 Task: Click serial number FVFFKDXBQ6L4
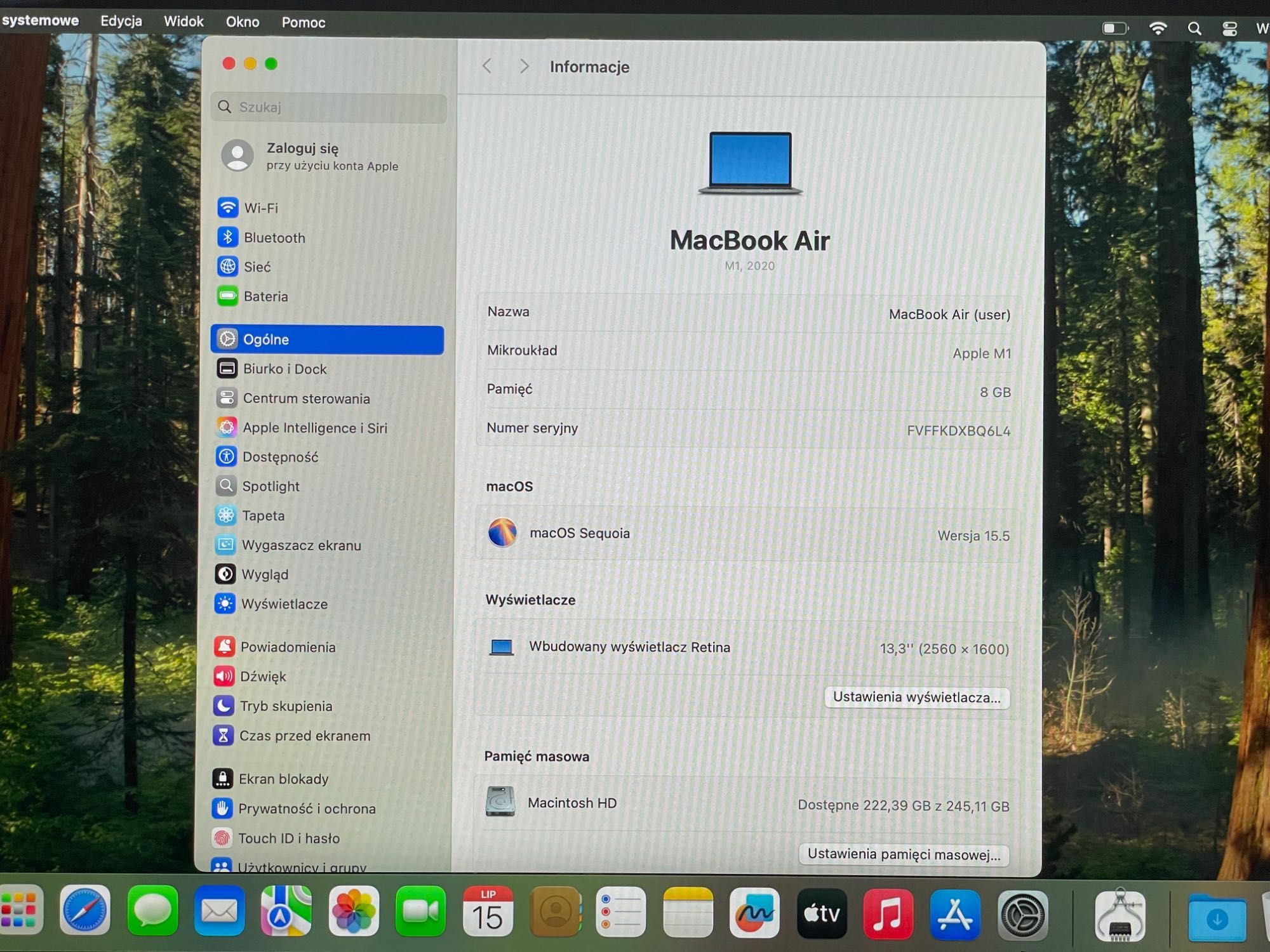959,431
